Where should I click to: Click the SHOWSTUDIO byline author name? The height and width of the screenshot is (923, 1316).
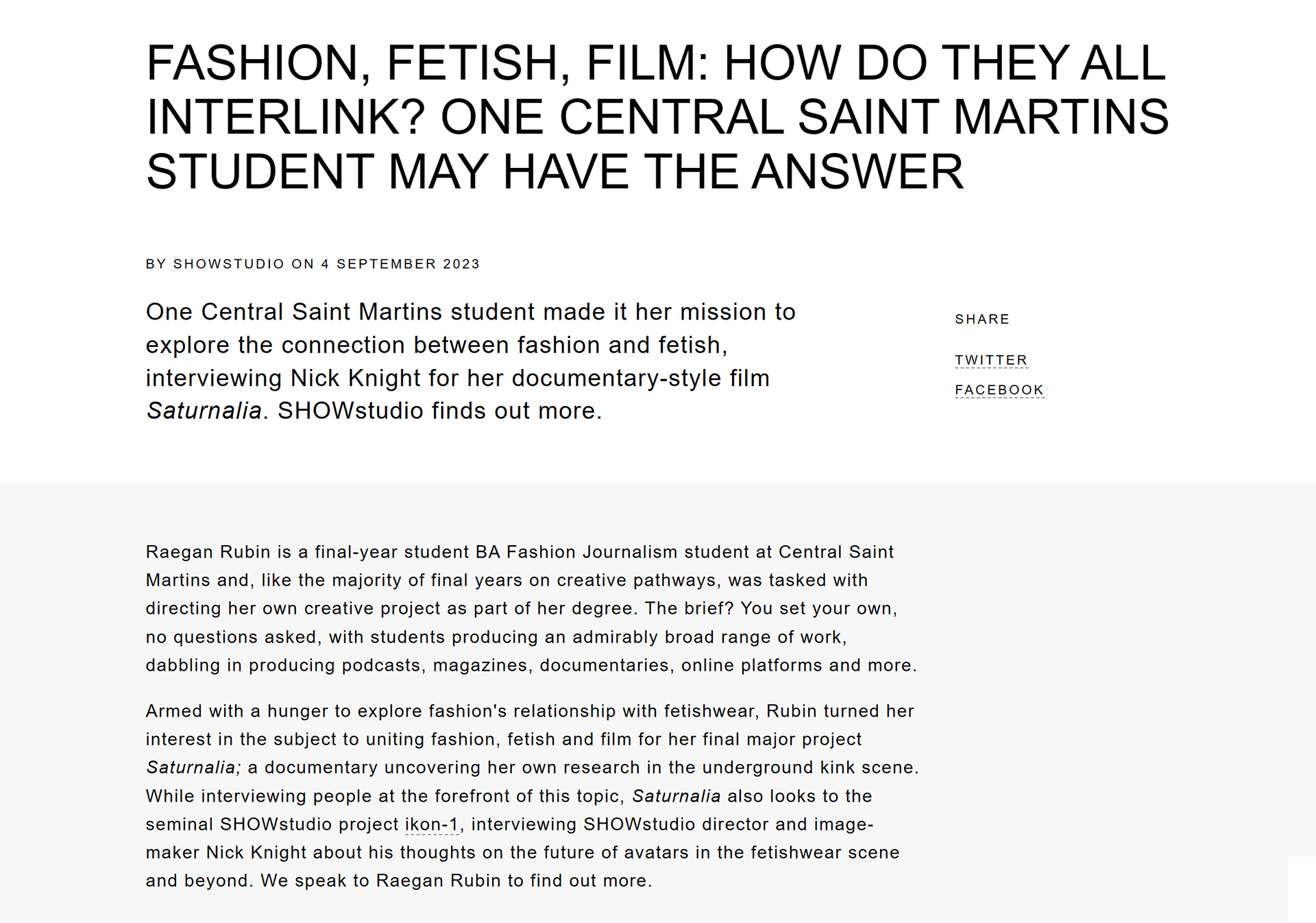(x=228, y=264)
